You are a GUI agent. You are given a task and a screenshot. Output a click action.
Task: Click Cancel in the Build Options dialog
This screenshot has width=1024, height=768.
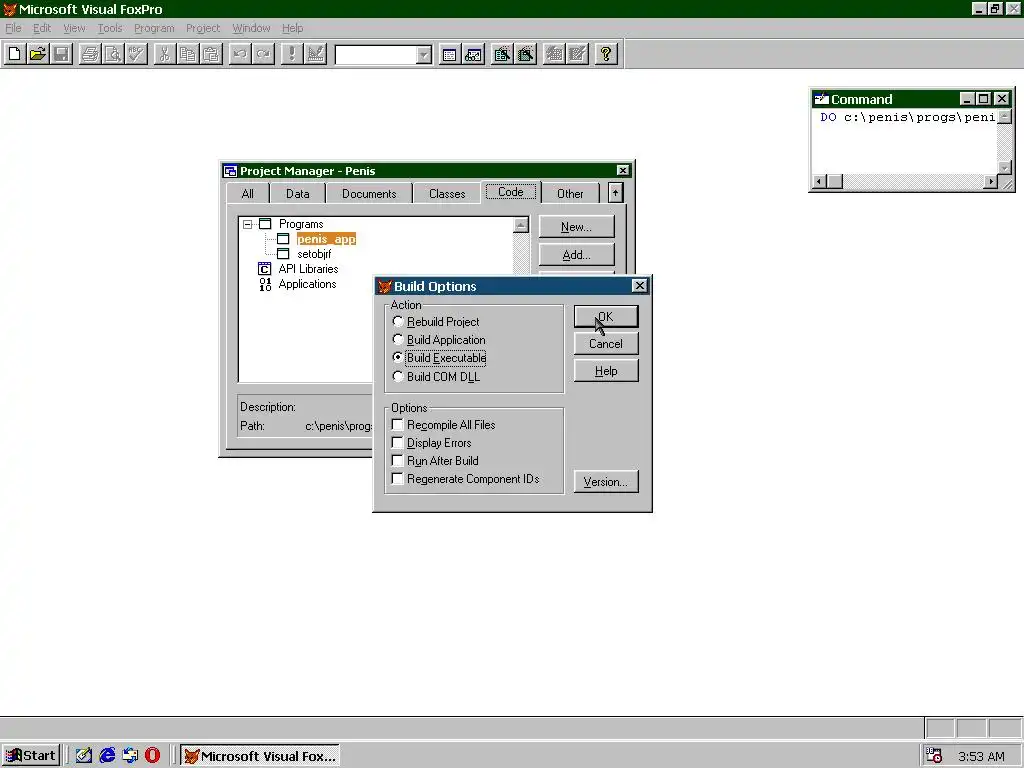606,344
